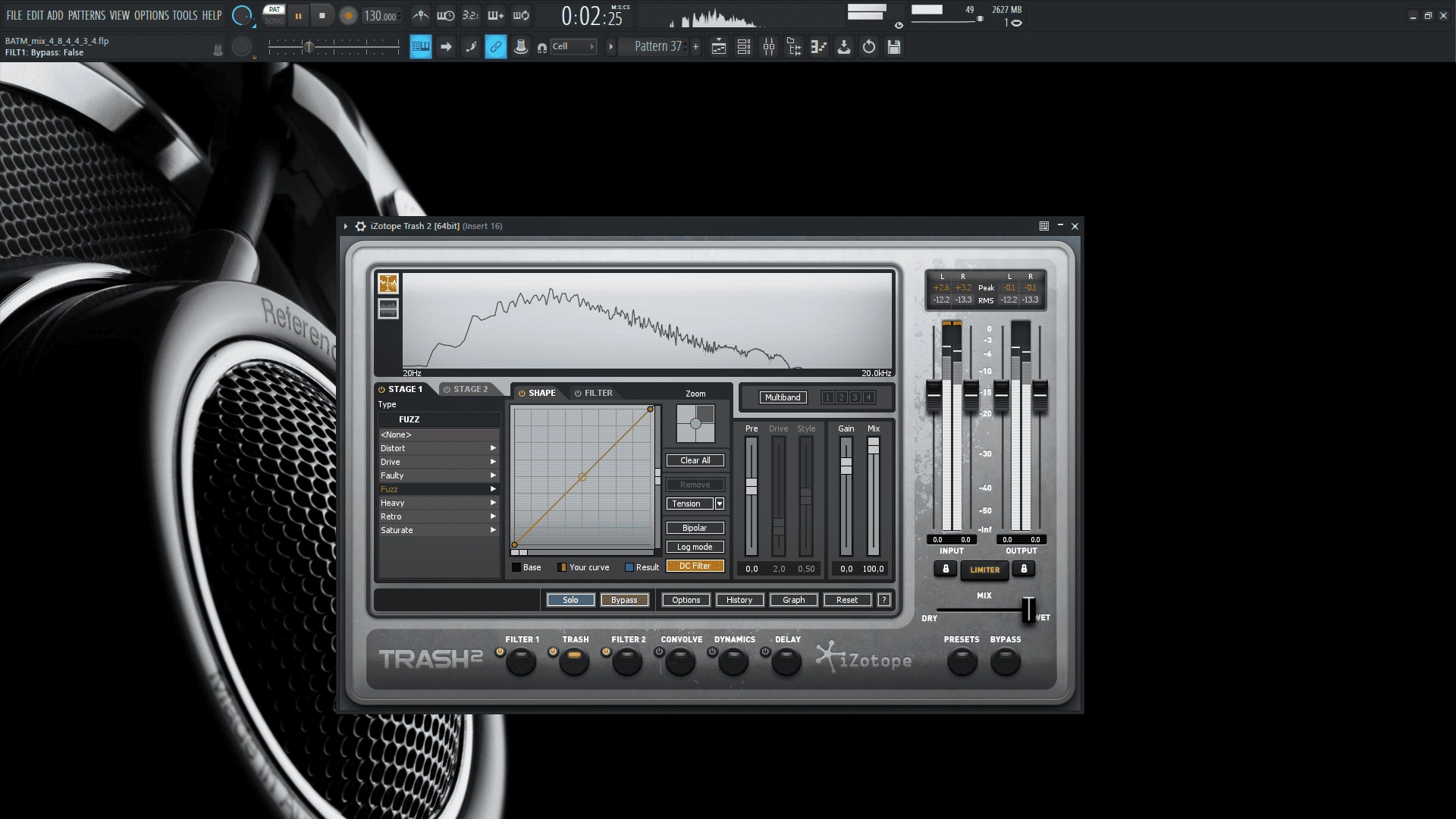Select the second meter view icon below spectrum icon

(388, 309)
